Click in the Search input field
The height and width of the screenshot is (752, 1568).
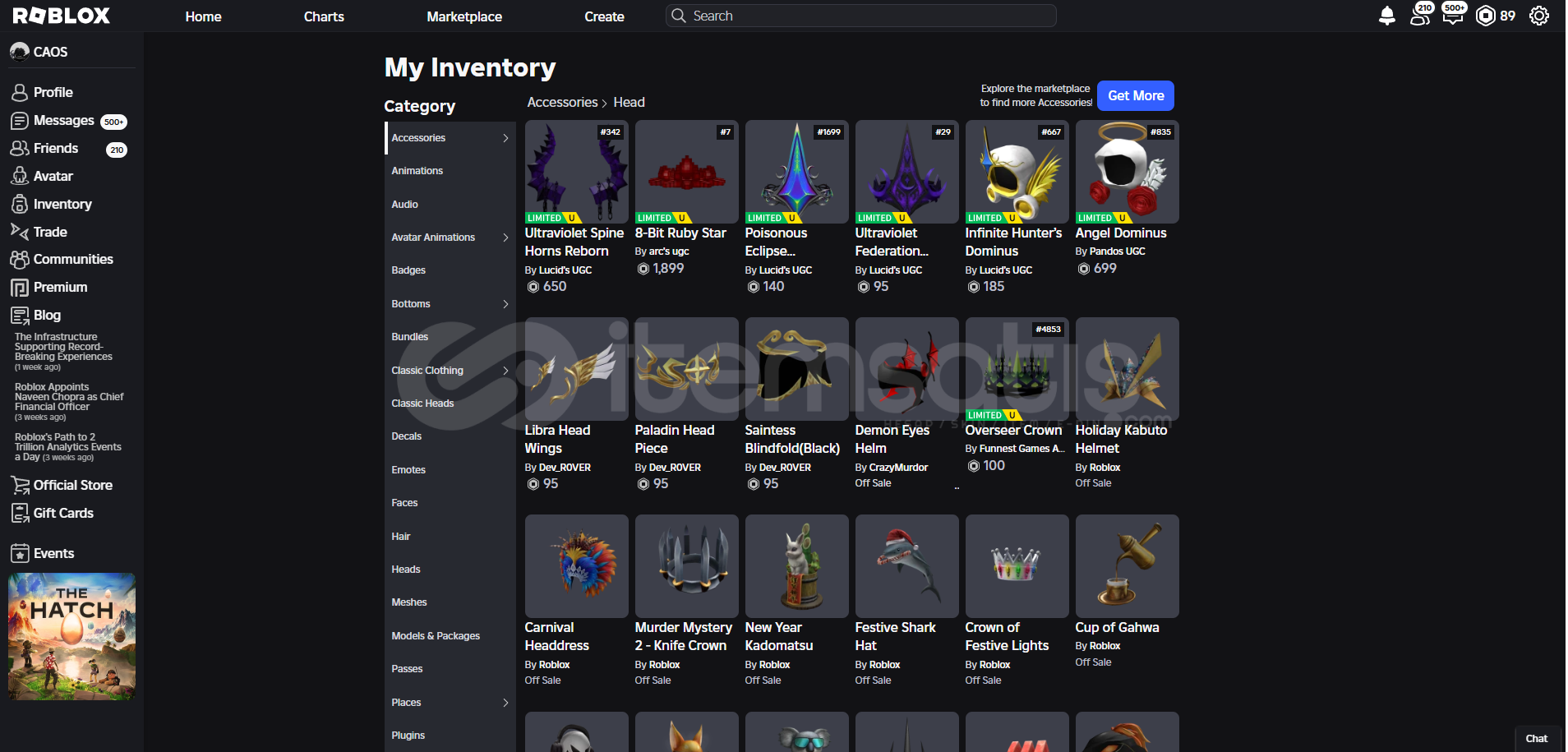point(861,16)
